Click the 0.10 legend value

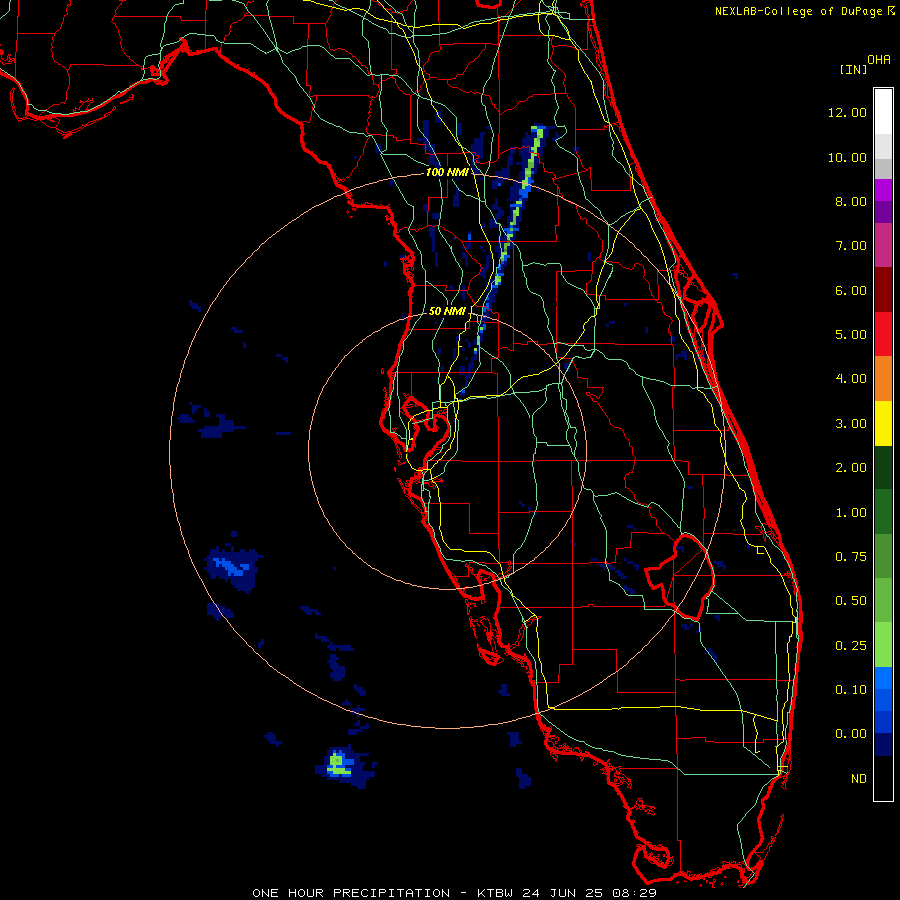pyautogui.click(x=851, y=690)
